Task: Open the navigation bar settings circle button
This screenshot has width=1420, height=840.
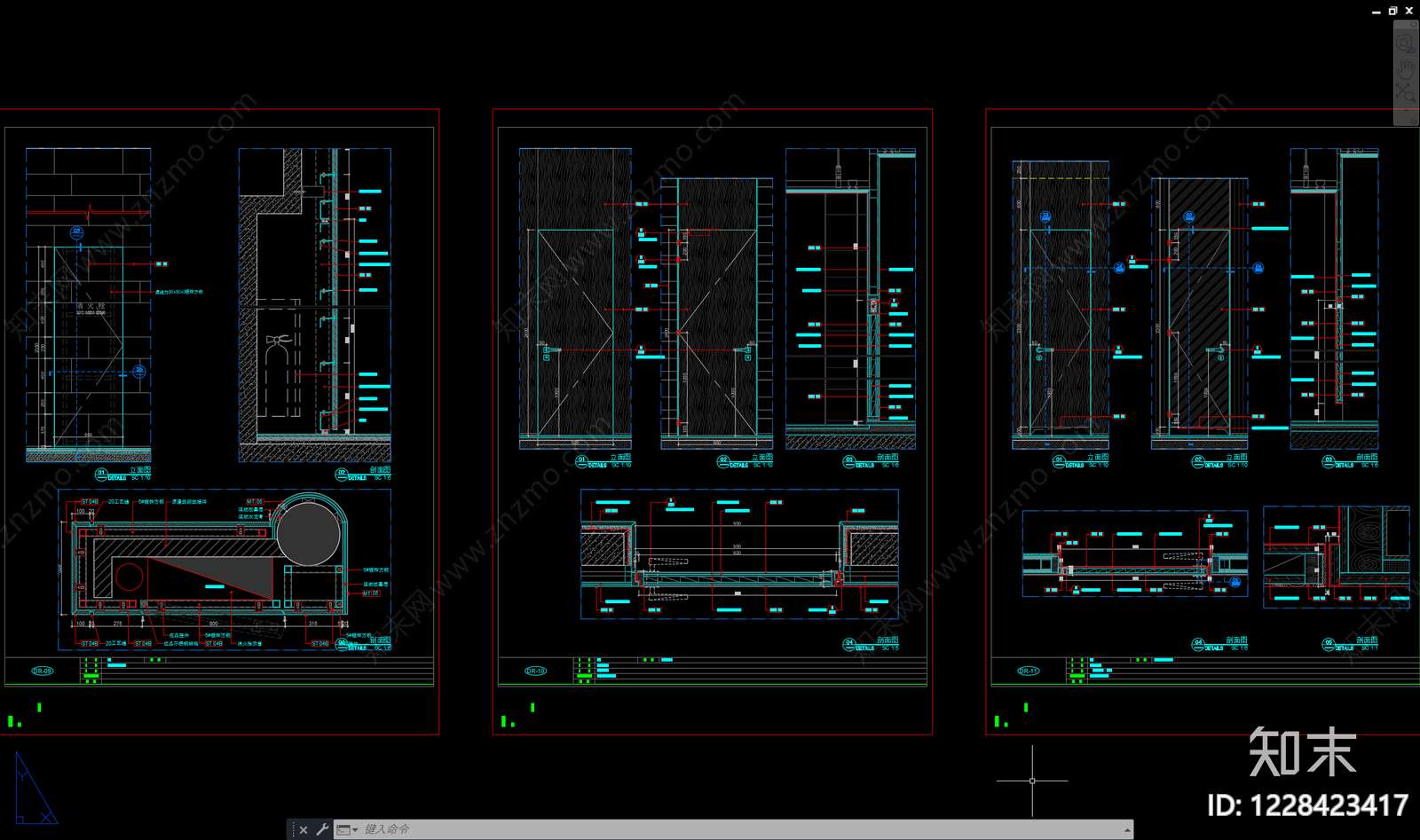Action: [x=1414, y=121]
